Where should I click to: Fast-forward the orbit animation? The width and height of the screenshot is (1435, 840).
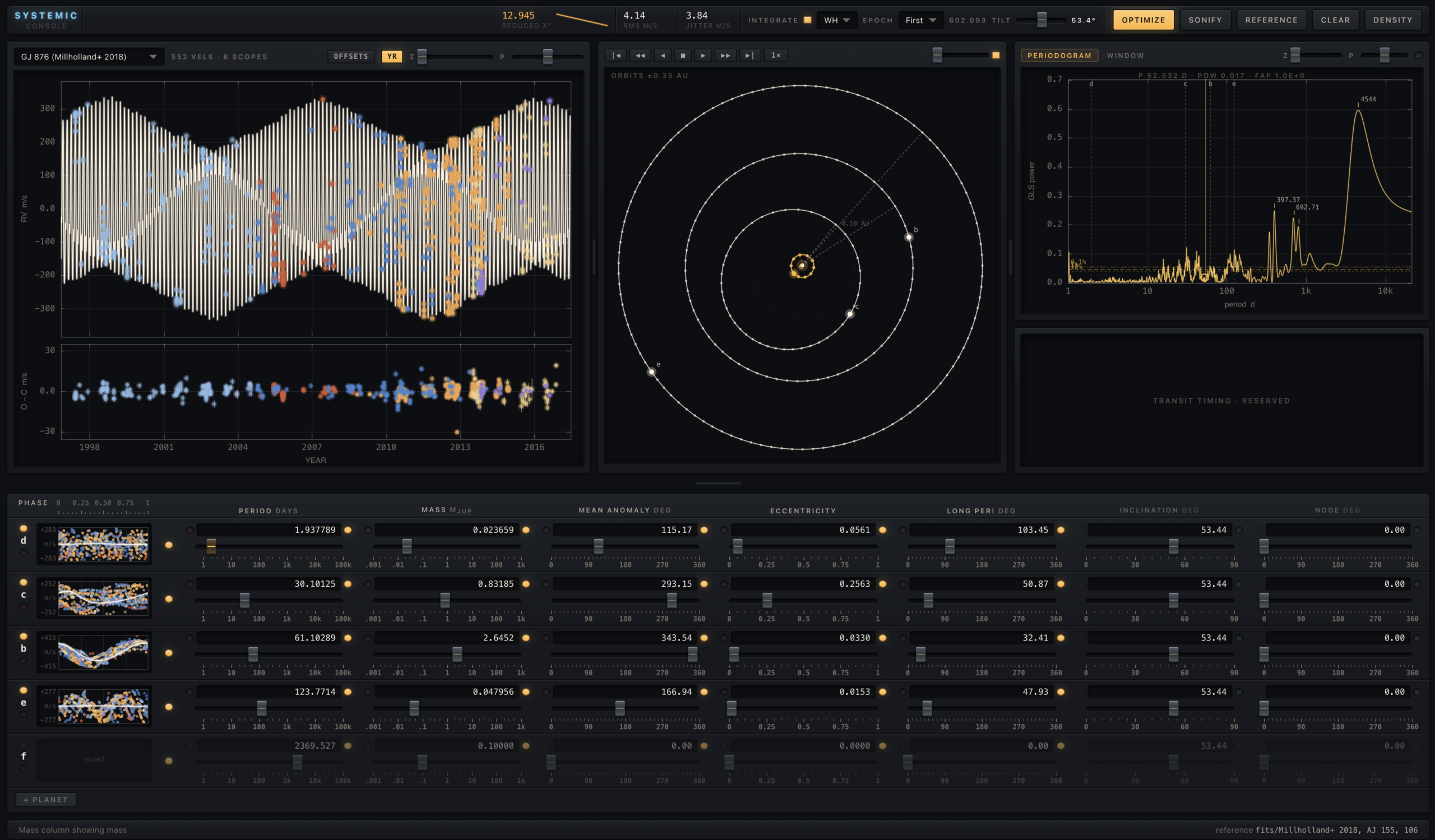point(725,56)
